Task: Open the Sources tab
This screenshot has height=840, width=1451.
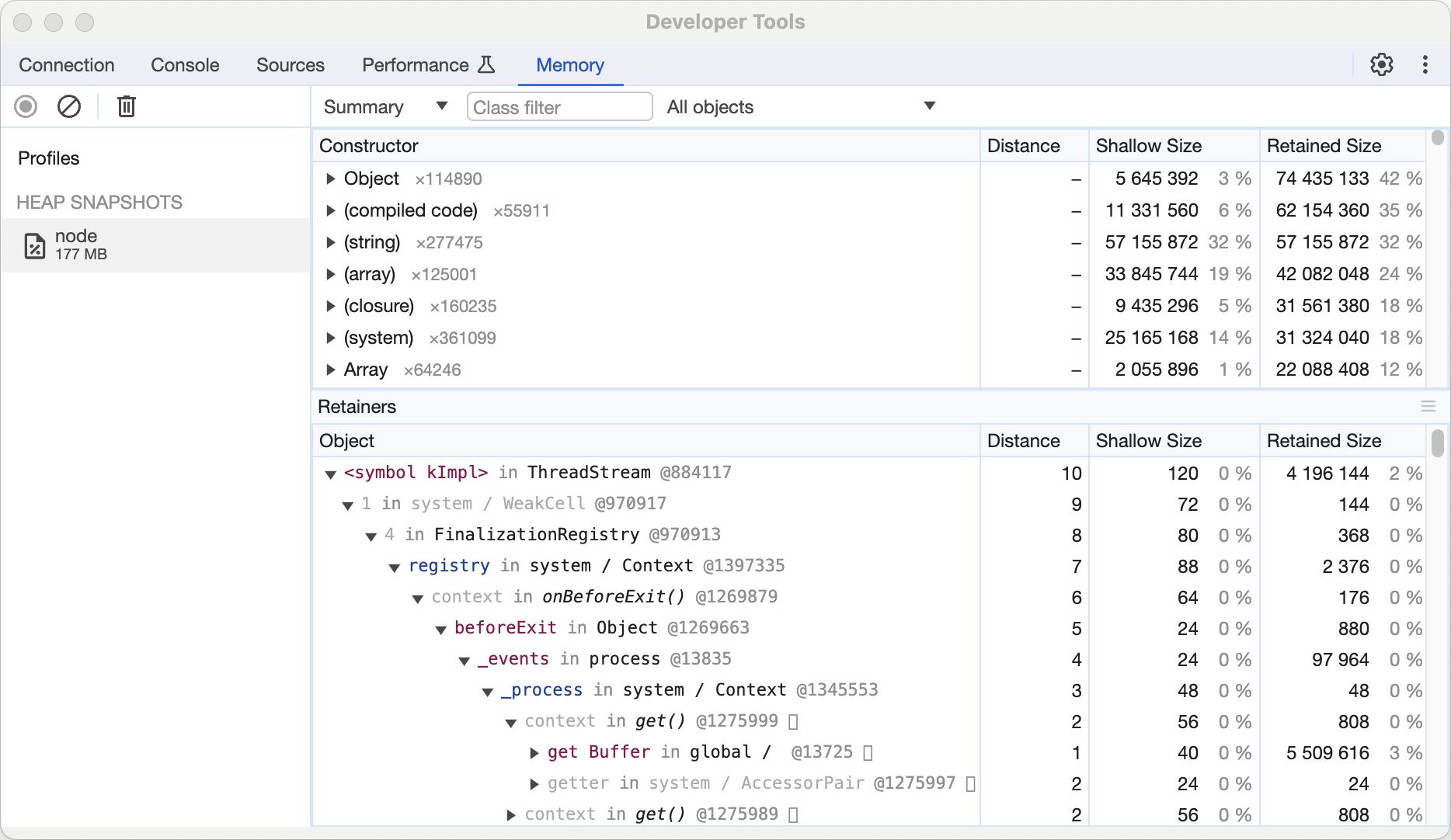Action: click(x=291, y=65)
